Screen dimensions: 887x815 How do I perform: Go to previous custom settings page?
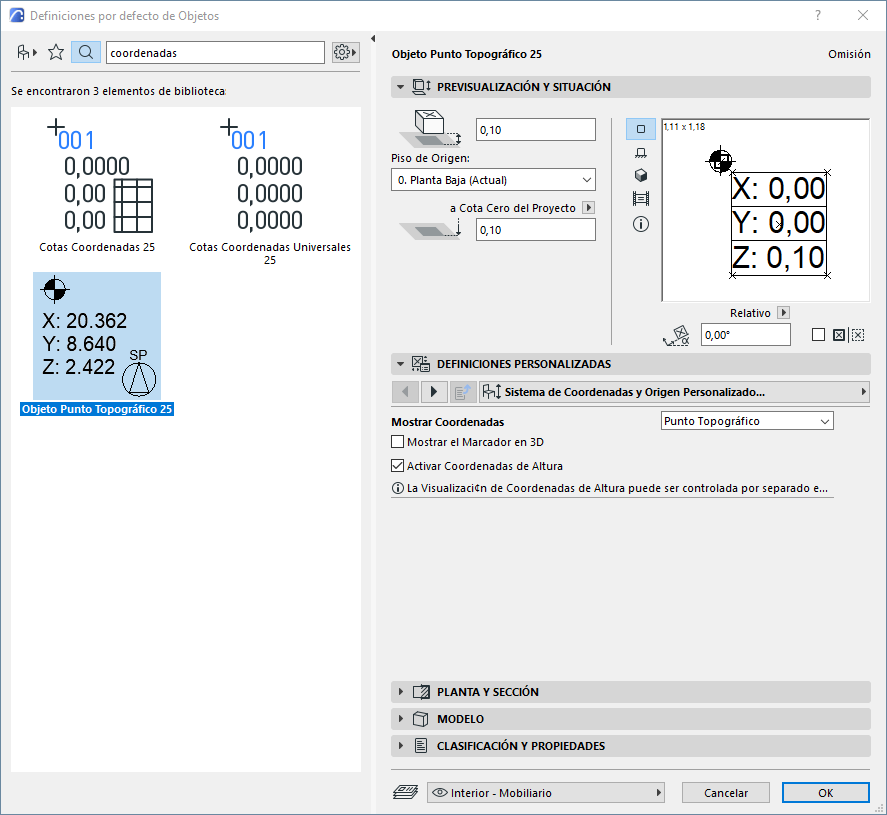click(405, 392)
